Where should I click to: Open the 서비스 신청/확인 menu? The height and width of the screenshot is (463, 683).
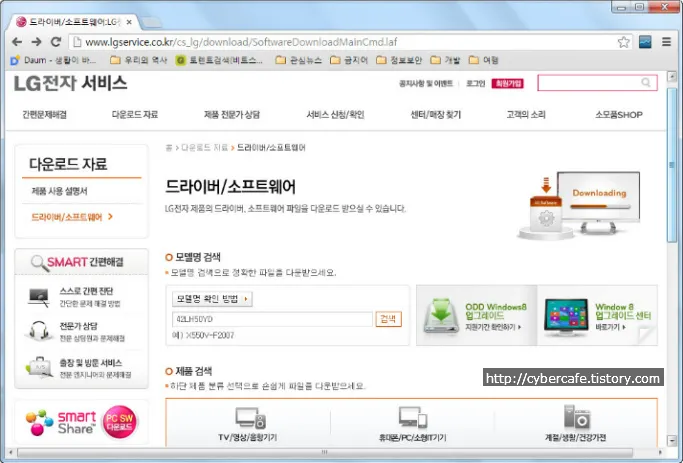[x=335, y=115]
